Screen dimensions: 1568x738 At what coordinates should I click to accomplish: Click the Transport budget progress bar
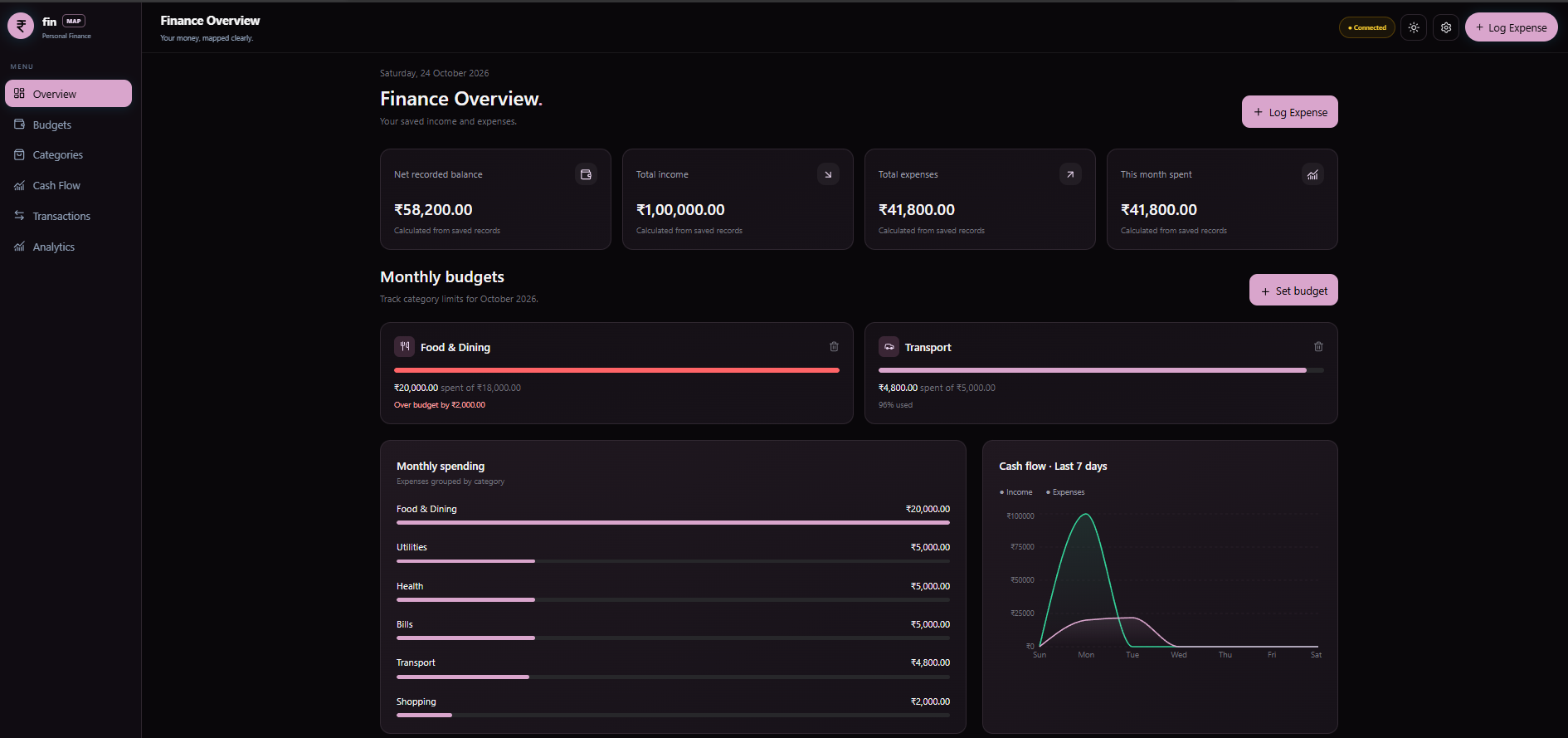[1101, 370]
